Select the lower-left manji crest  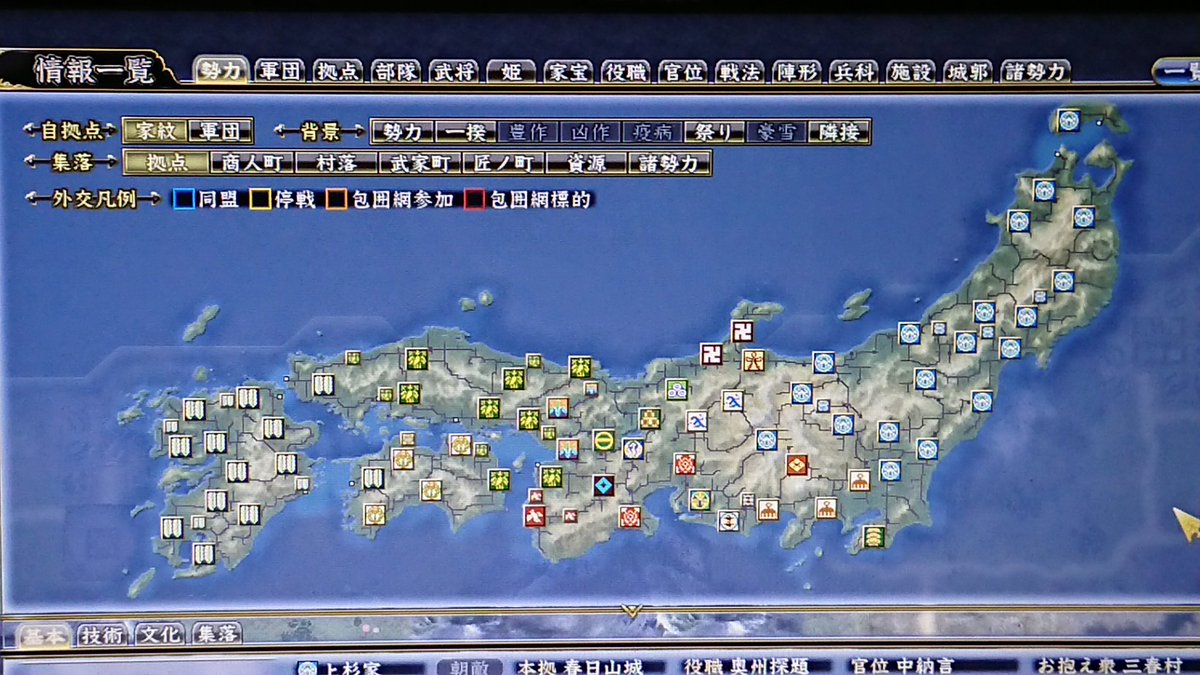[711, 353]
